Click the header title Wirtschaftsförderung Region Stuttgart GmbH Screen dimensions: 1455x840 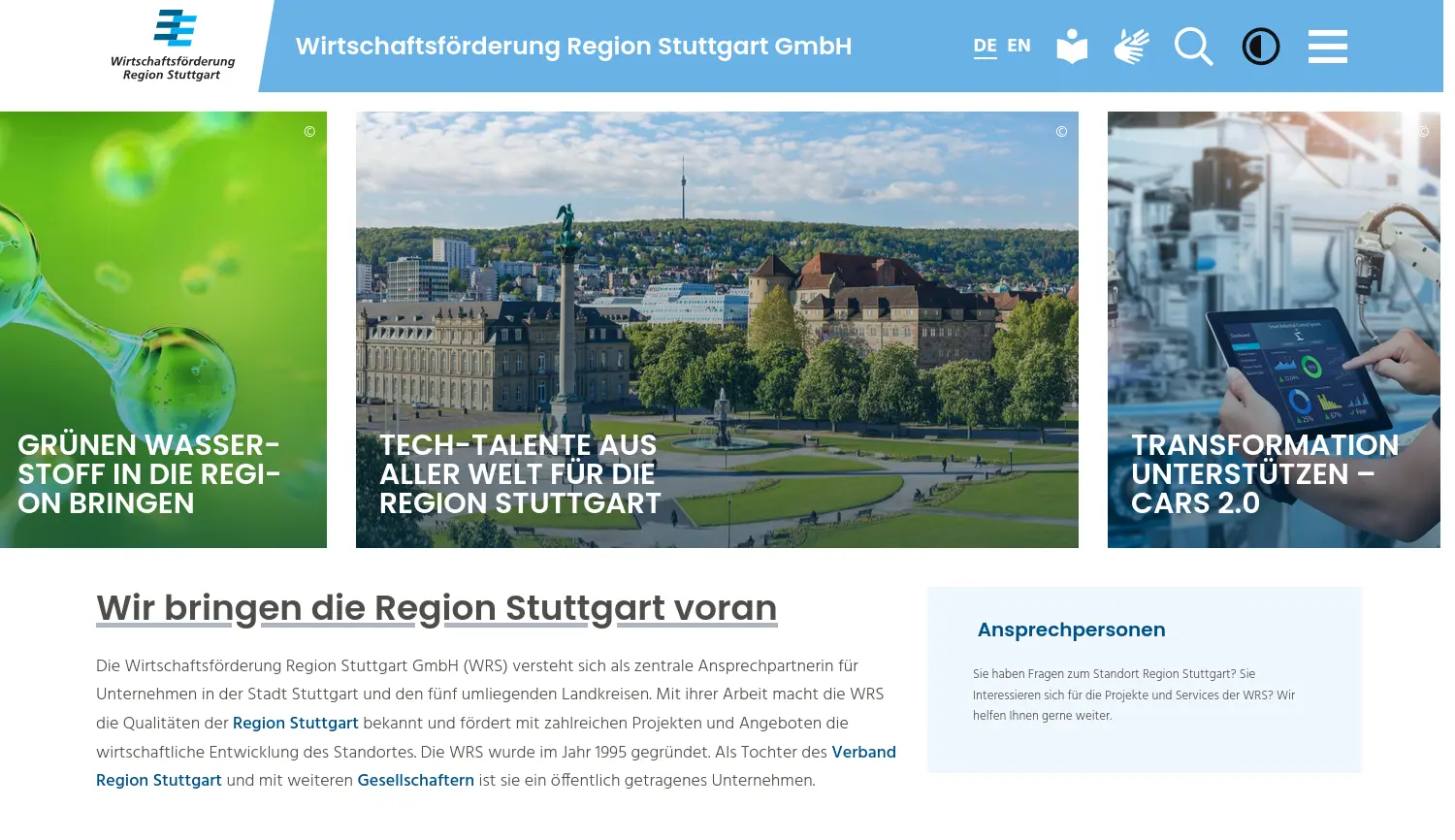[x=573, y=46]
